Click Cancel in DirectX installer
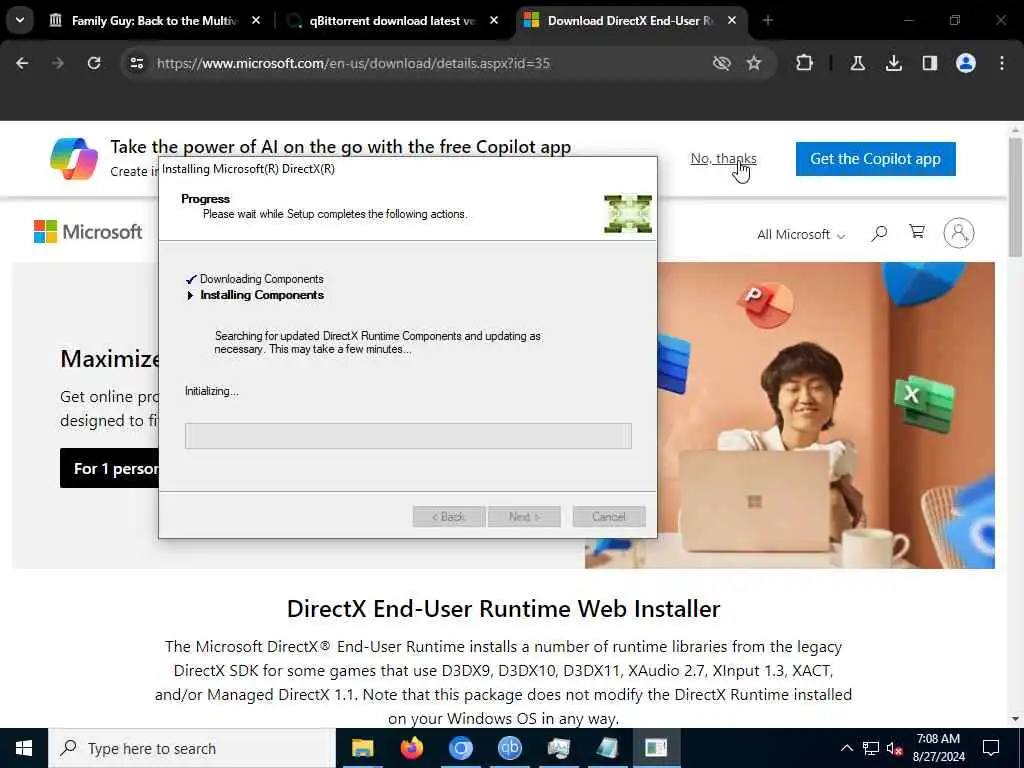 pos(609,517)
